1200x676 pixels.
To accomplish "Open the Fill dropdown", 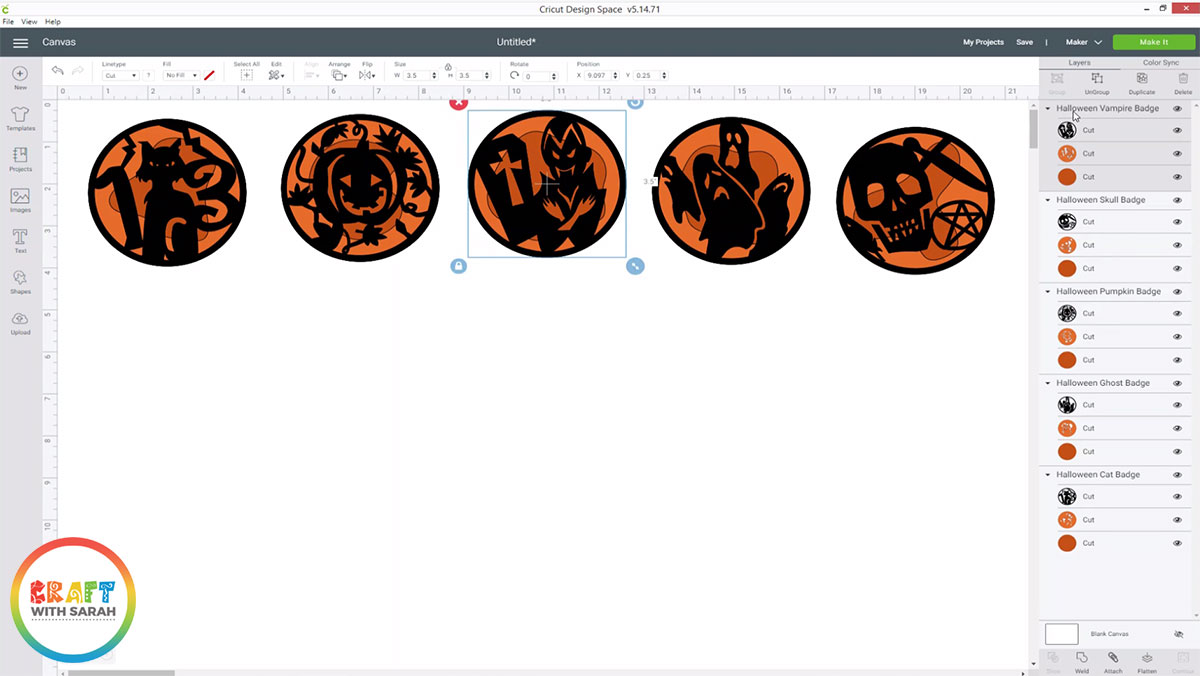I will (x=182, y=75).
